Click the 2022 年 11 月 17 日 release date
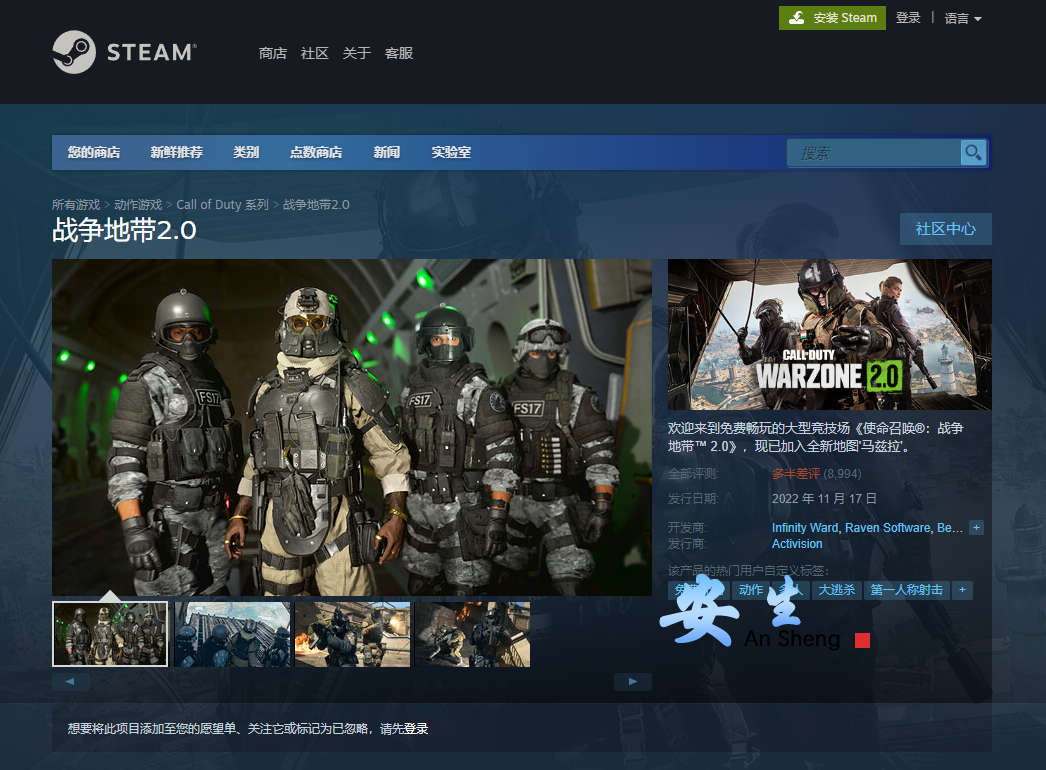This screenshot has width=1046, height=770. tap(824, 498)
